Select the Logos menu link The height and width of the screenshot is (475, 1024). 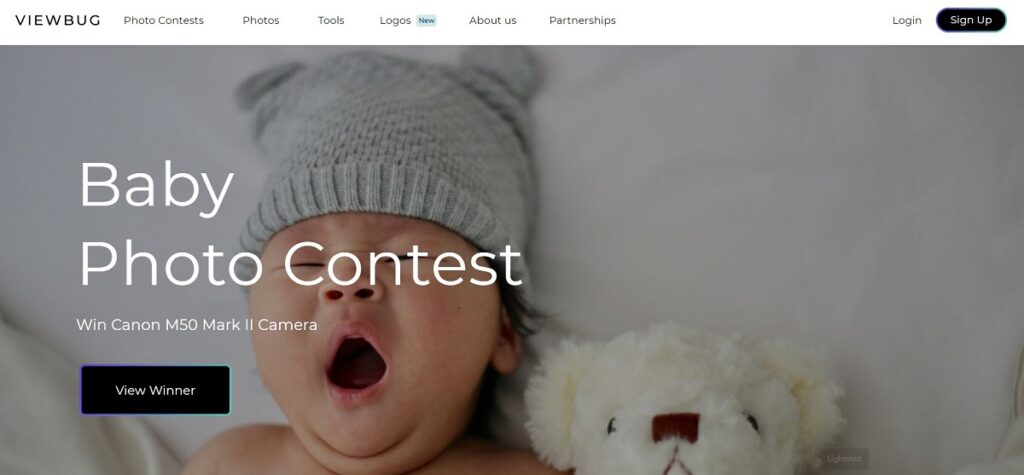395,20
